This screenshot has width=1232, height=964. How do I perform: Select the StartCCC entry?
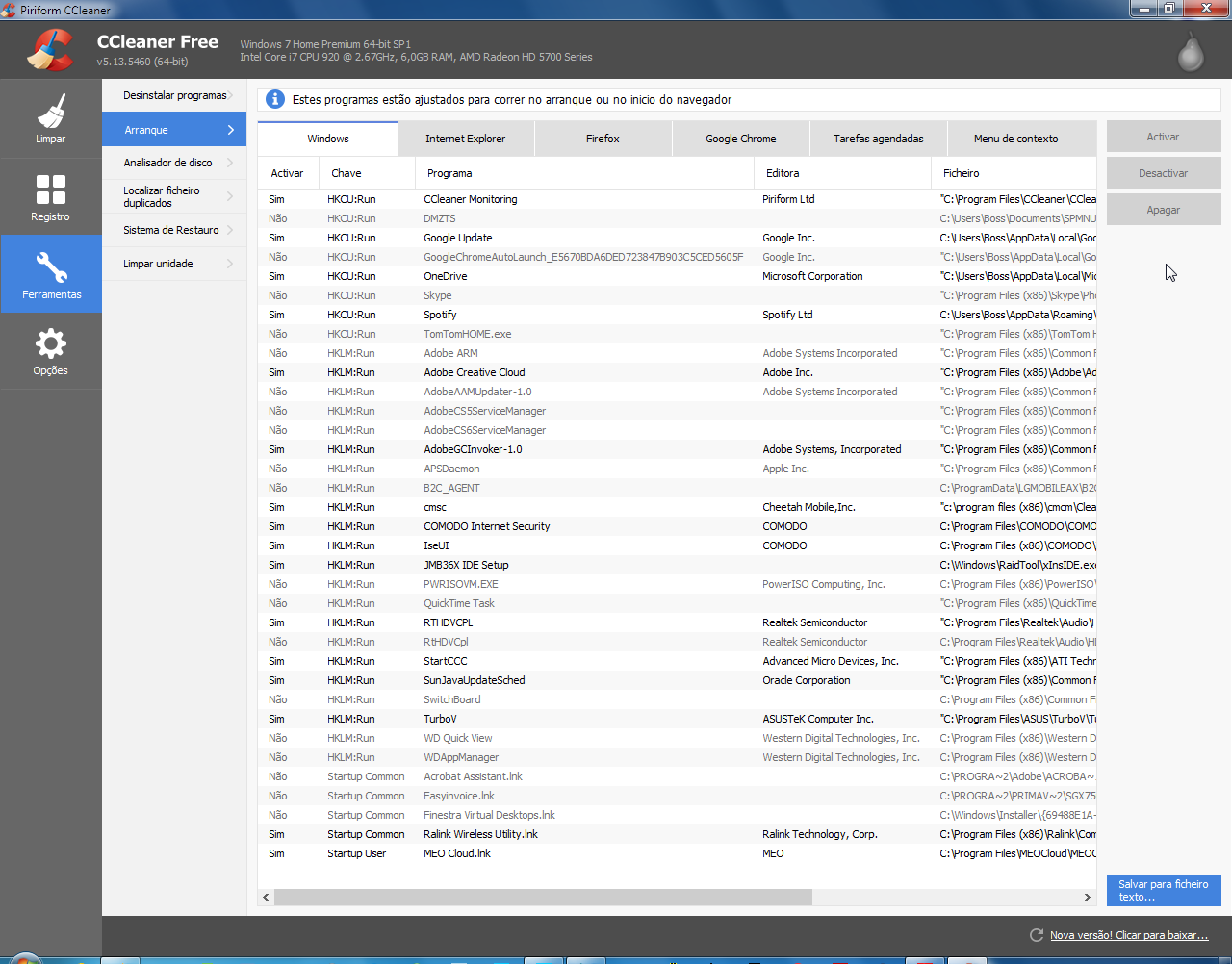pos(677,661)
